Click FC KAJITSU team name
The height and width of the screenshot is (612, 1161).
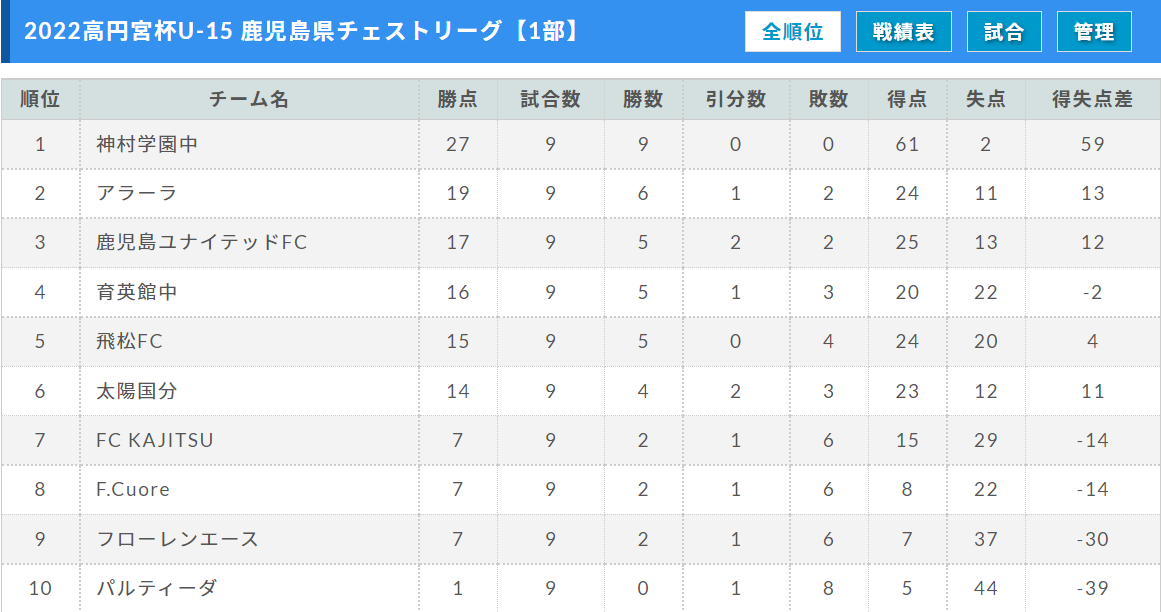coord(155,440)
